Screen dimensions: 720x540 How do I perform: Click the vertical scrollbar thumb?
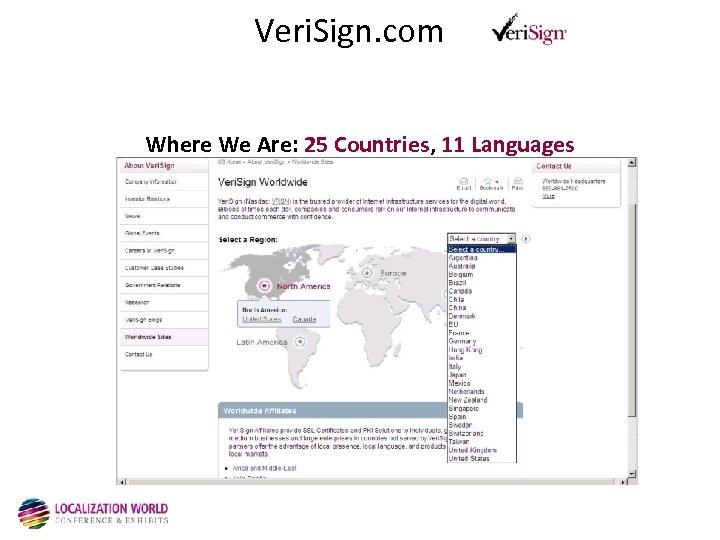click(x=632, y=309)
